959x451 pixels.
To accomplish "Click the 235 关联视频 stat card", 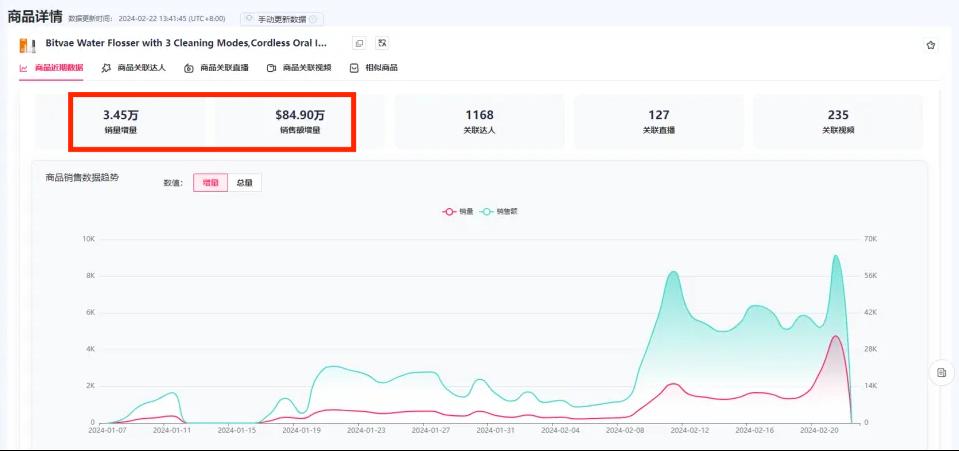I will (838, 122).
